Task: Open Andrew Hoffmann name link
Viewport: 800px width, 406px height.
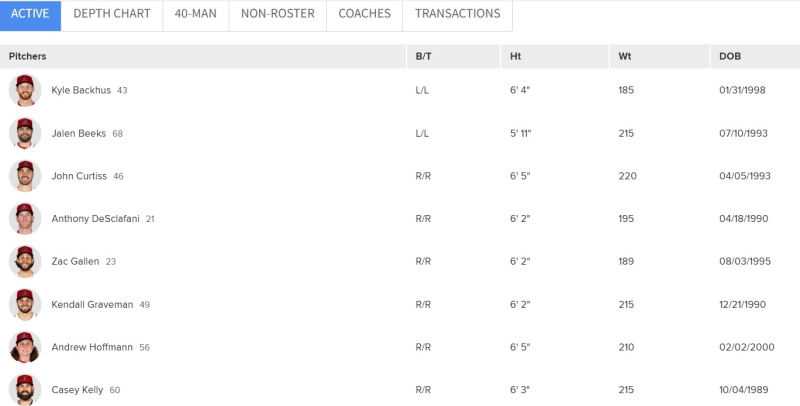Action: coord(92,347)
